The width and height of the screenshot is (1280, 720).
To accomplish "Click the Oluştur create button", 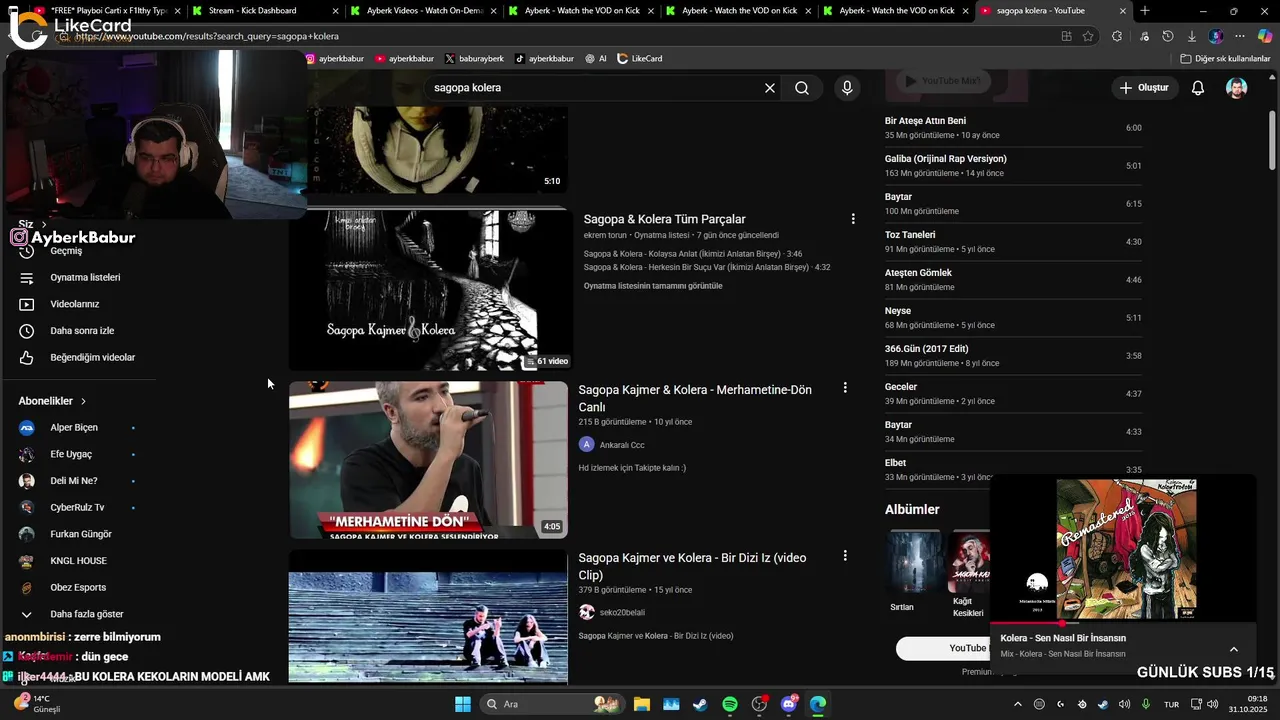I will 1144,88.
